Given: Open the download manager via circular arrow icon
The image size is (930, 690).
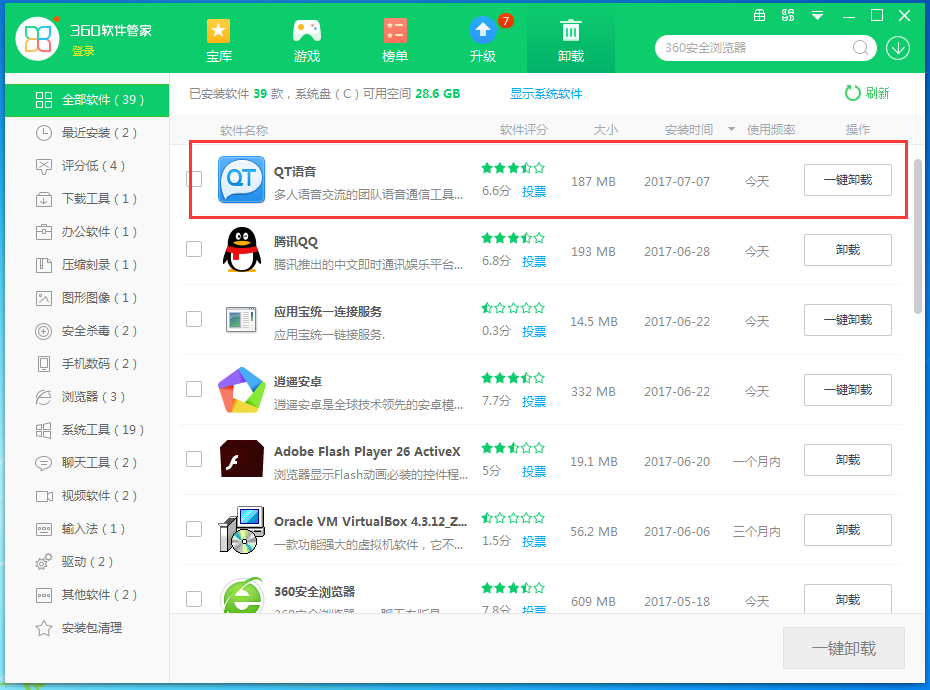Looking at the screenshot, I should tap(898, 48).
